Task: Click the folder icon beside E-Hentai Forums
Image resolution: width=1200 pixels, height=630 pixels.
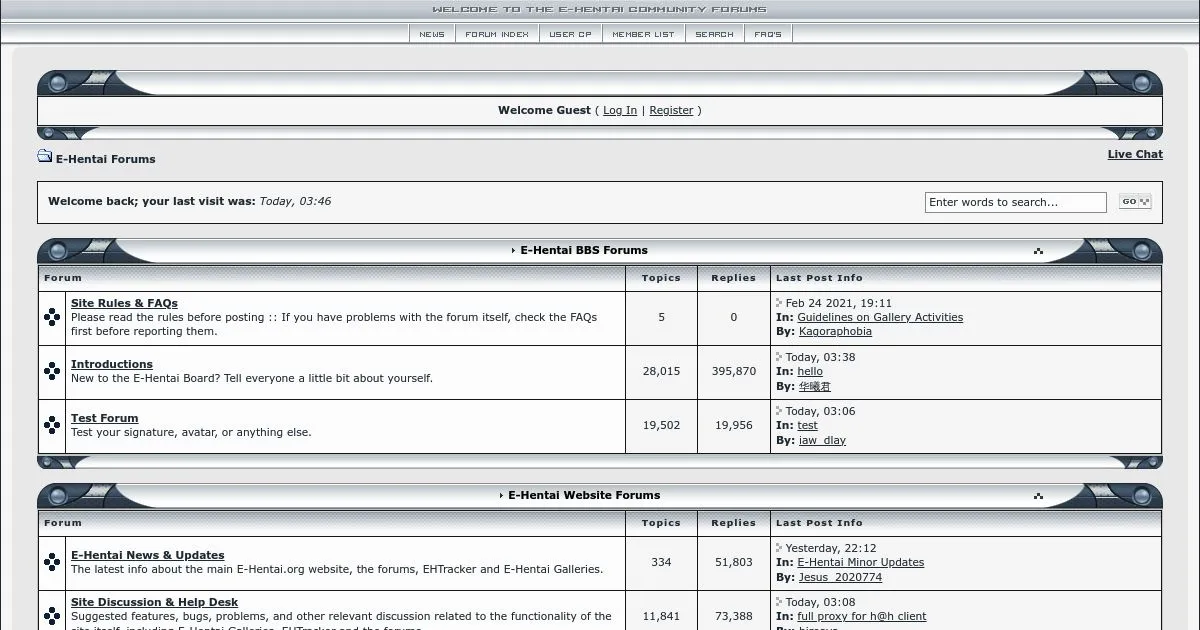Action: pos(45,156)
